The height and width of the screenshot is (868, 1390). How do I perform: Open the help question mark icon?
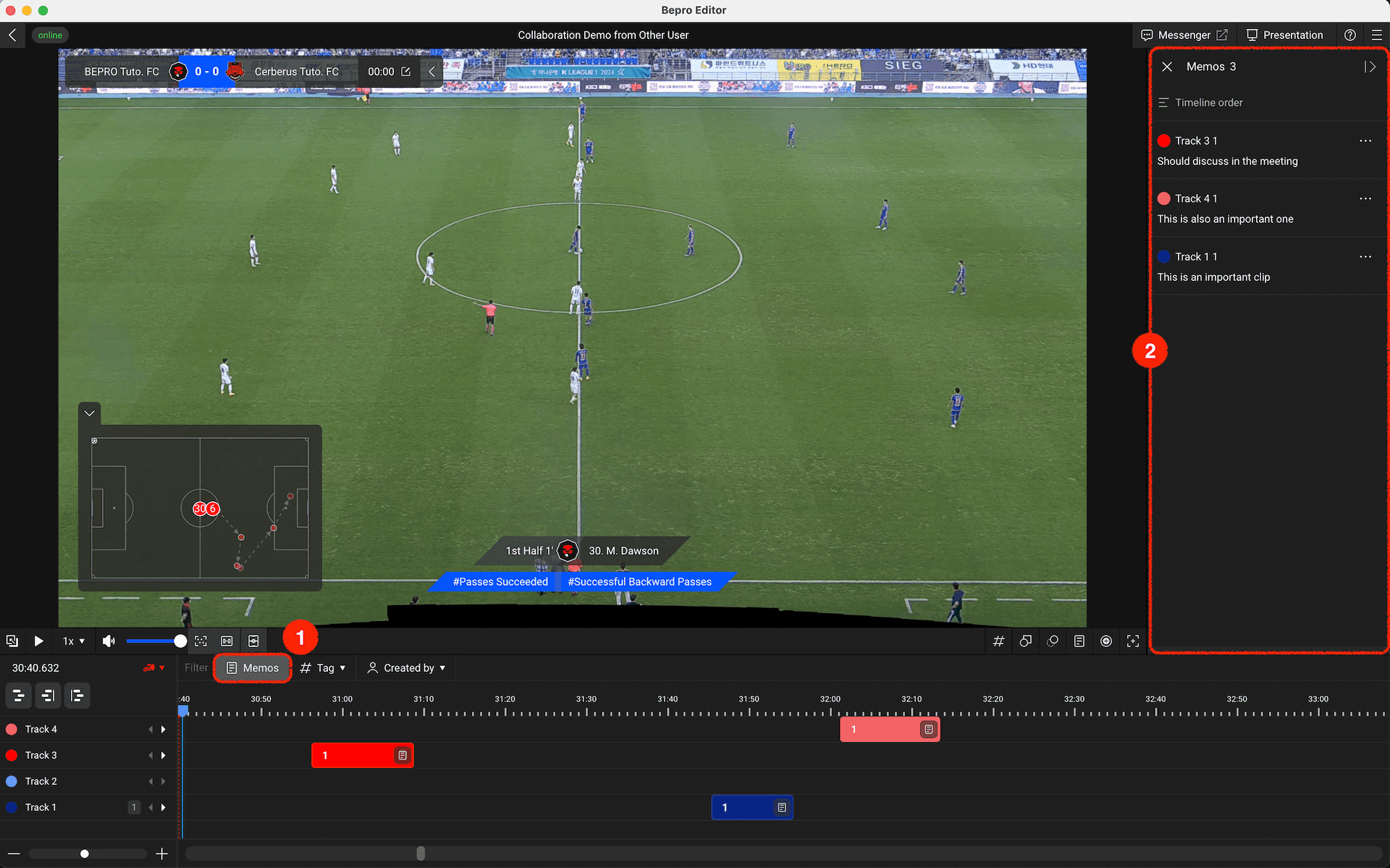click(1349, 35)
